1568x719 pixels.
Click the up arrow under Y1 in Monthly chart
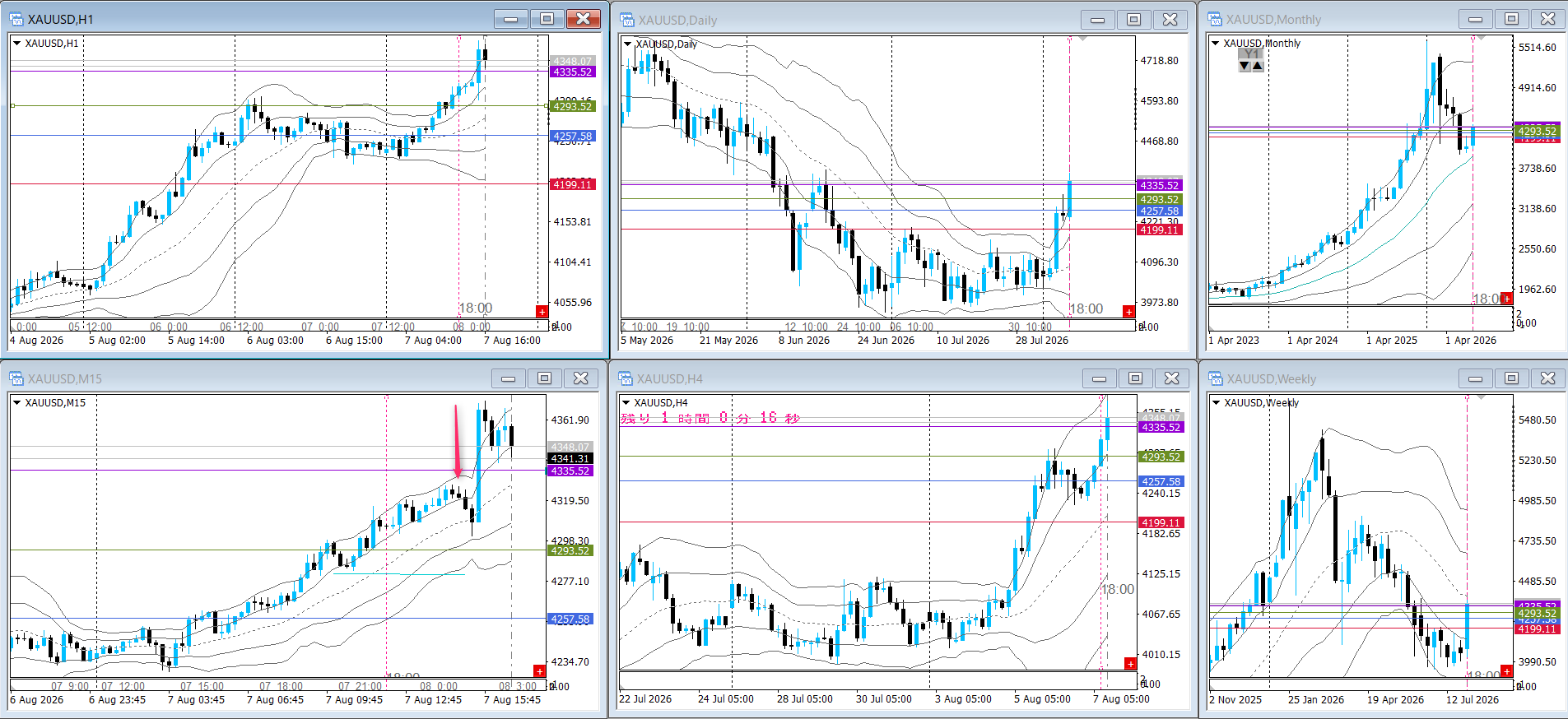[1258, 66]
